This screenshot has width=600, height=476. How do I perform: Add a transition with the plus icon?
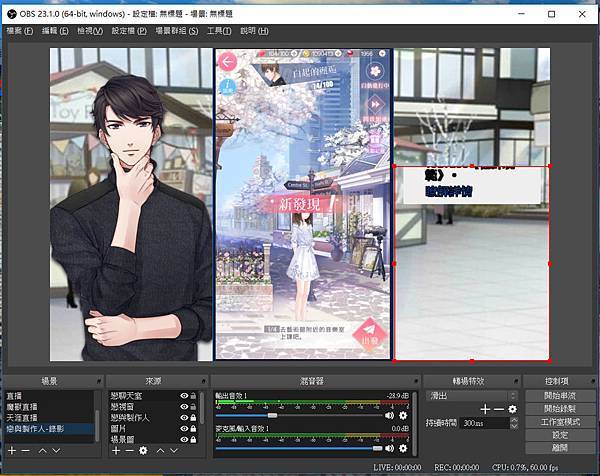point(485,409)
